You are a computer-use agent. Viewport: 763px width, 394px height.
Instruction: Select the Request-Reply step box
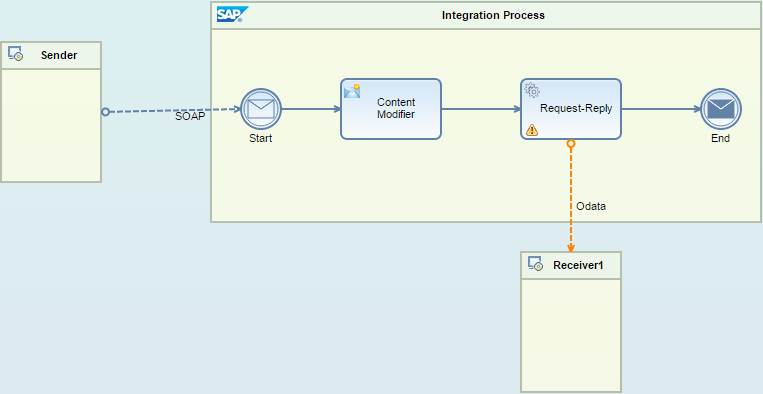coord(571,109)
